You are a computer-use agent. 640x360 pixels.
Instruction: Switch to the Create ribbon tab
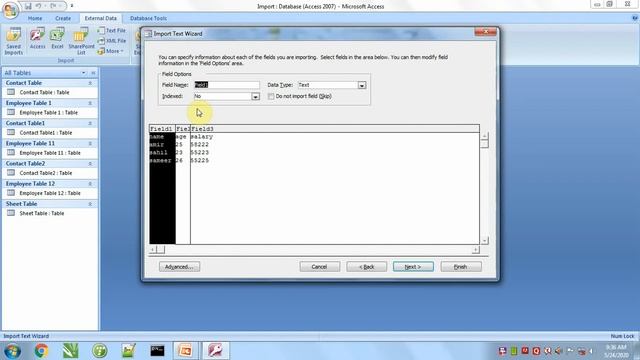63,18
